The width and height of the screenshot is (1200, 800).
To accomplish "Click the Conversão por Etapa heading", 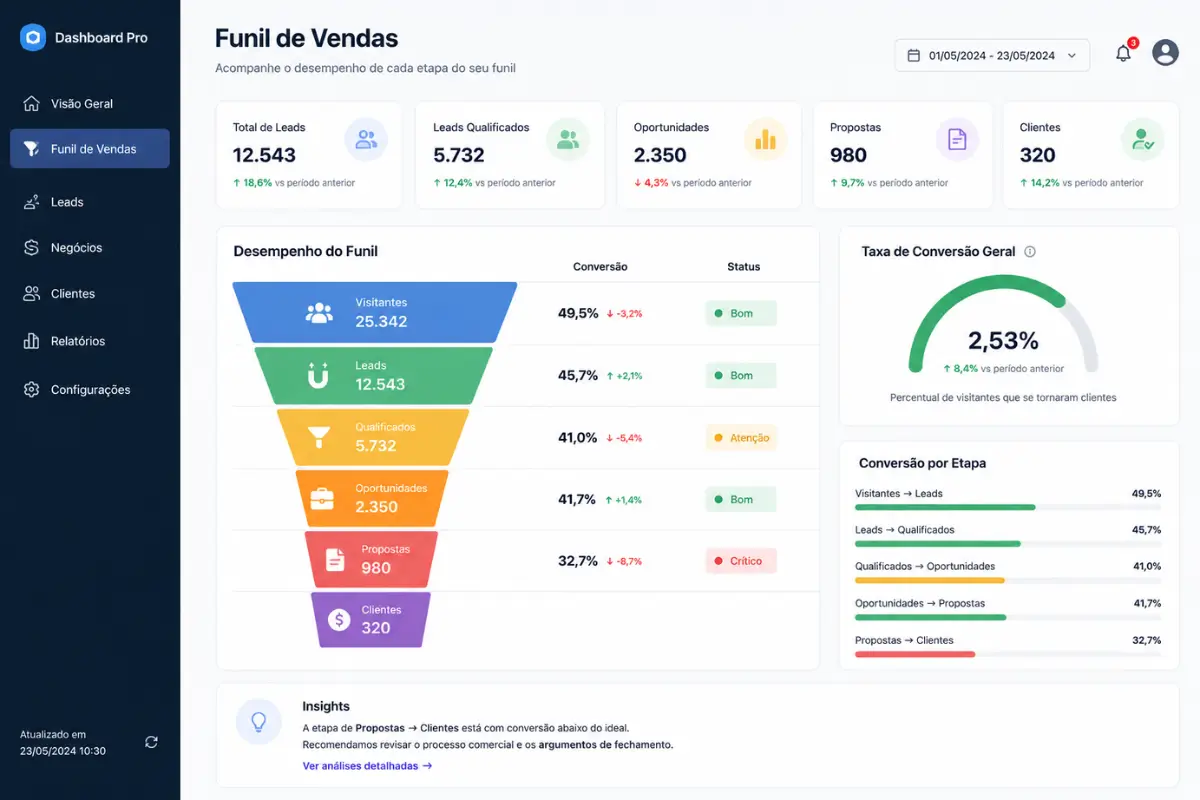I will tap(923, 464).
